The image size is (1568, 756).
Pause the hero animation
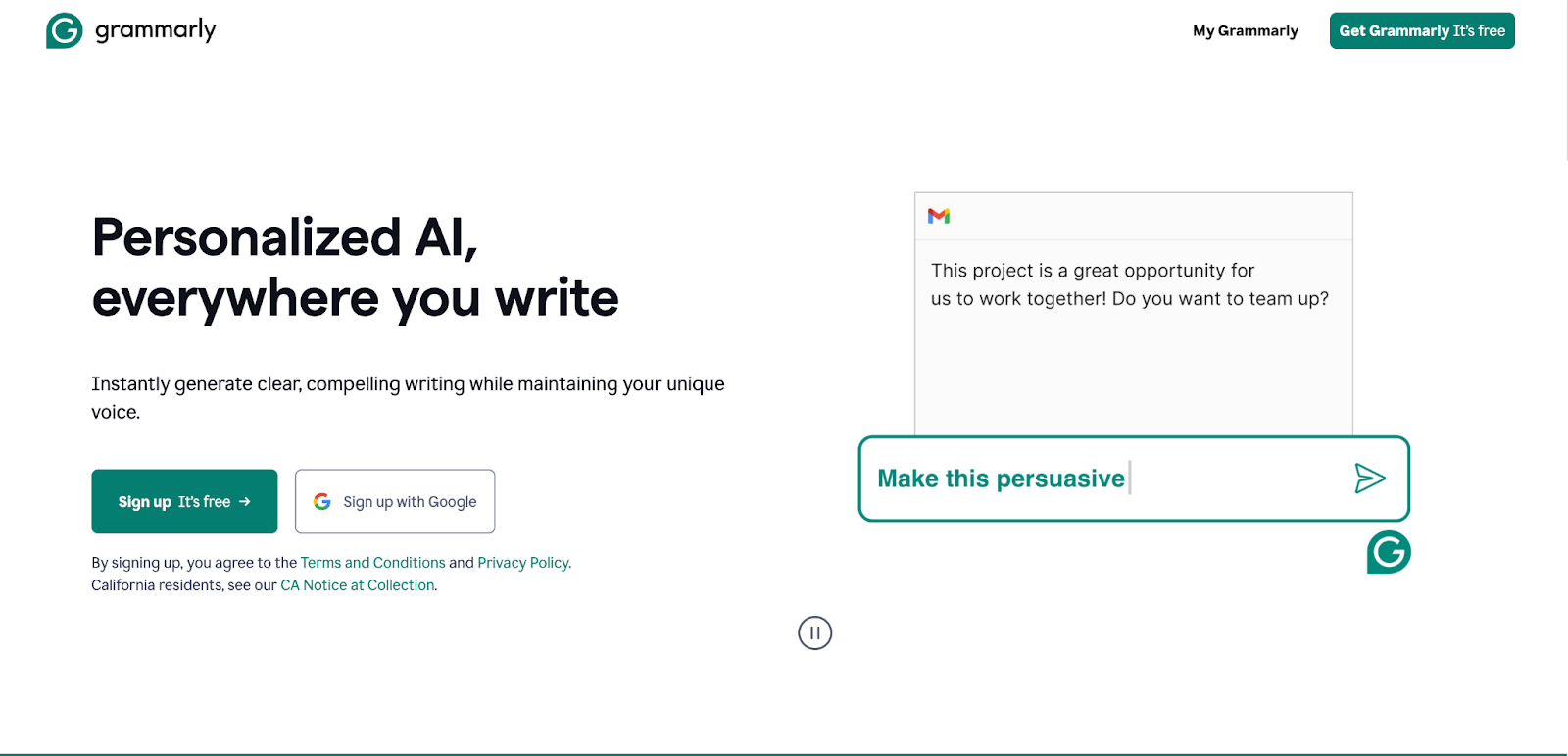(x=814, y=633)
